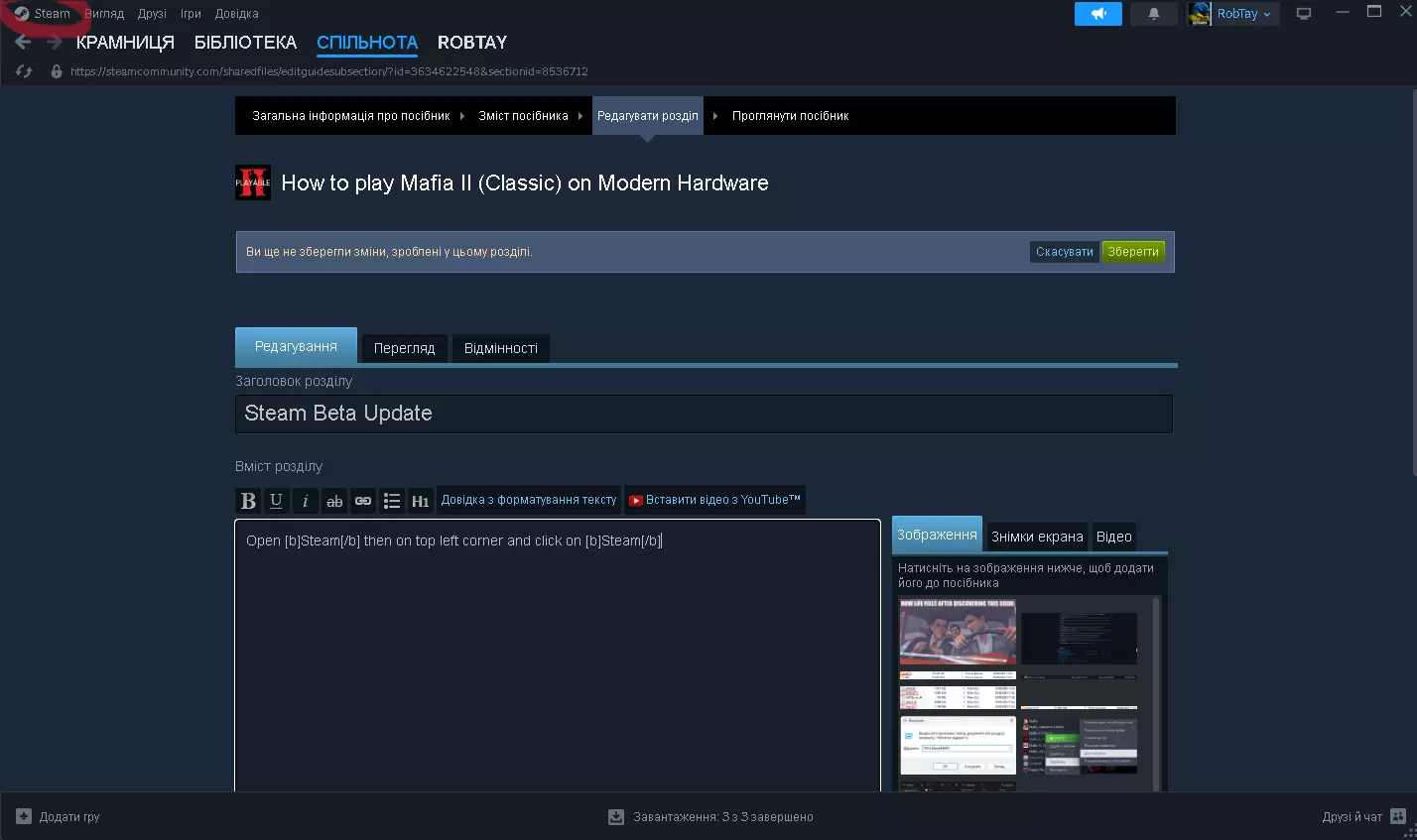Click the RobTay profile avatar
Screen dimensions: 1417x840
click(1200, 14)
